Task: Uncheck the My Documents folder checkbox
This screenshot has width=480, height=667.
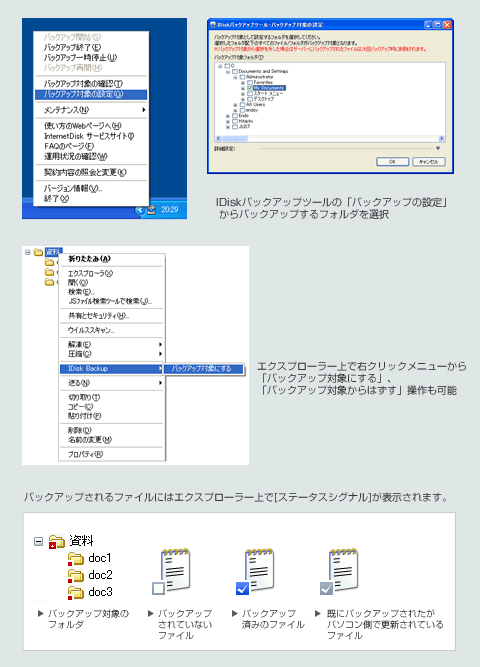Action: point(250,88)
